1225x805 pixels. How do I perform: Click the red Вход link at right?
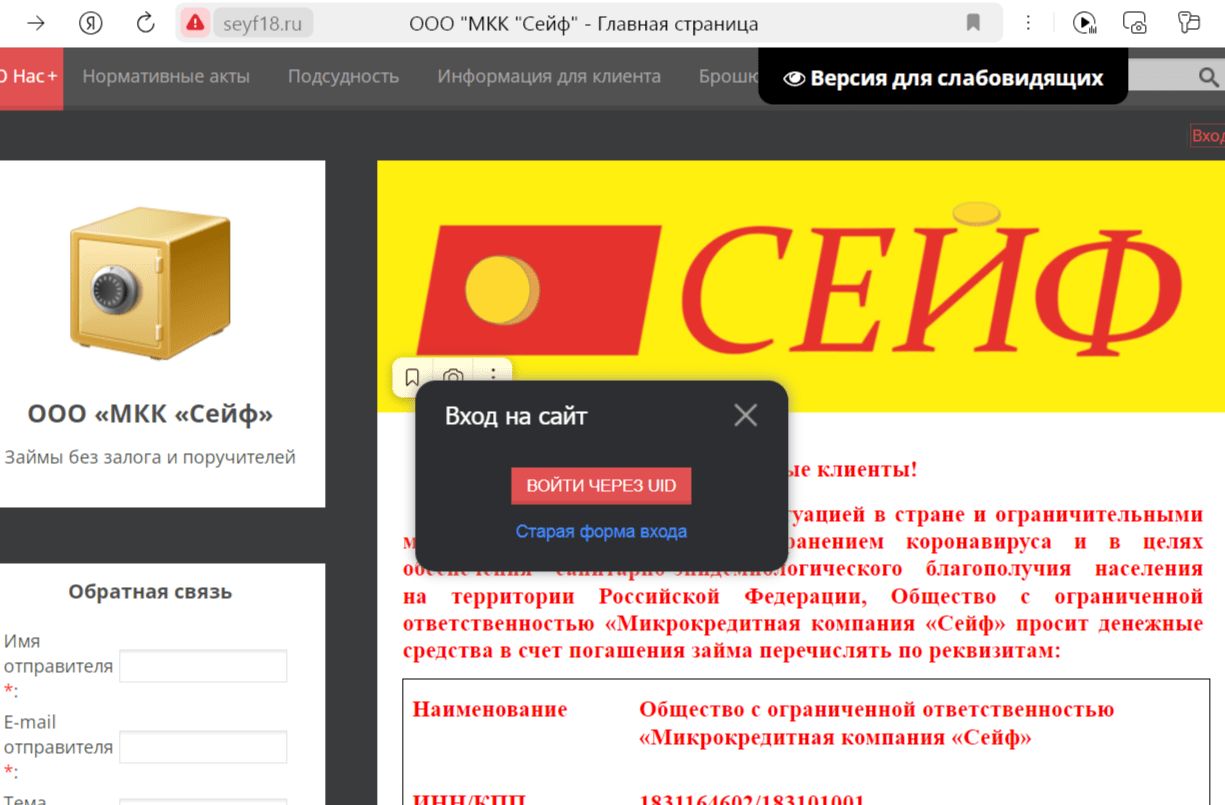click(1208, 136)
